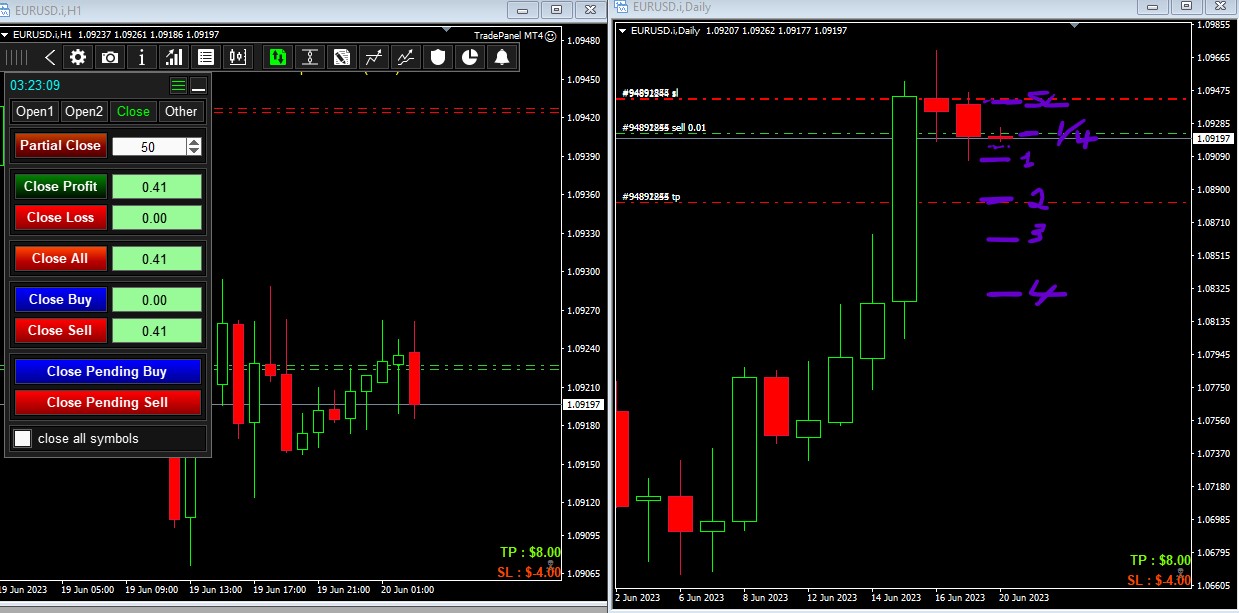Open the notes pencil icon
Image resolution: width=1239 pixels, height=613 pixels.
pos(342,57)
